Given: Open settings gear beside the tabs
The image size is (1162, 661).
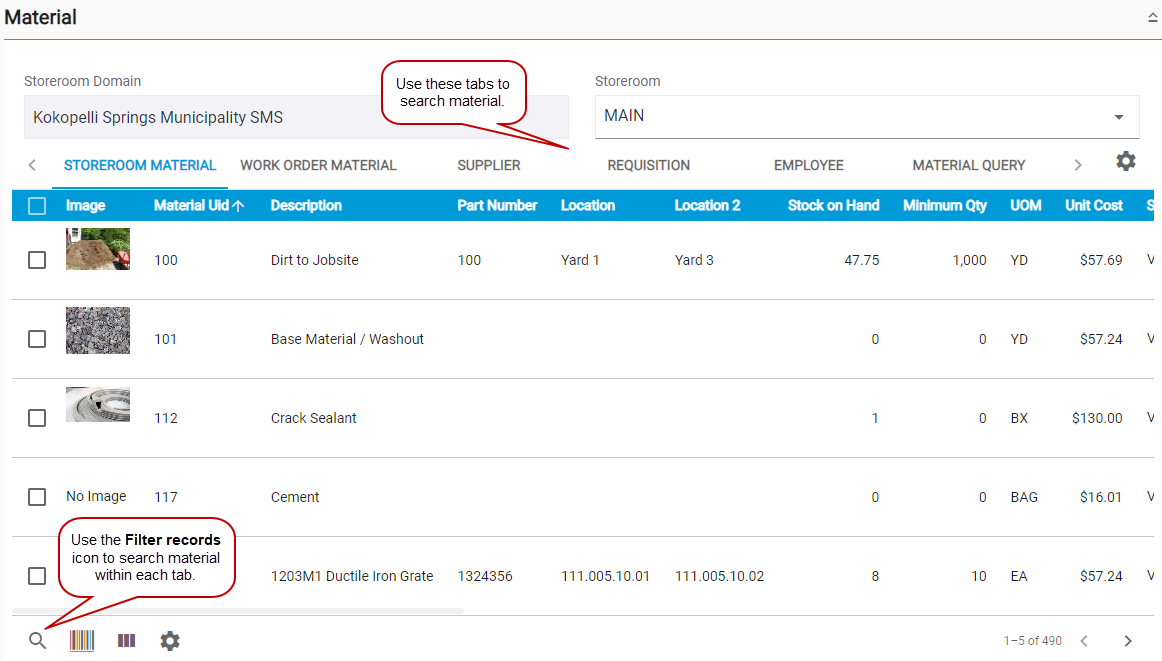Looking at the screenshot, I should 1126,161.
